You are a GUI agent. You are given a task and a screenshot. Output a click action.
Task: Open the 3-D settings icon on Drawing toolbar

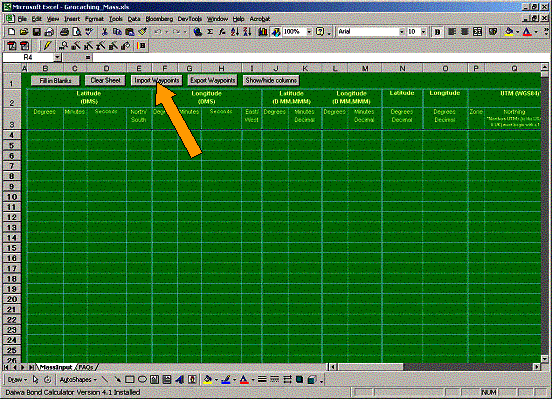click(x=312, y=380)
